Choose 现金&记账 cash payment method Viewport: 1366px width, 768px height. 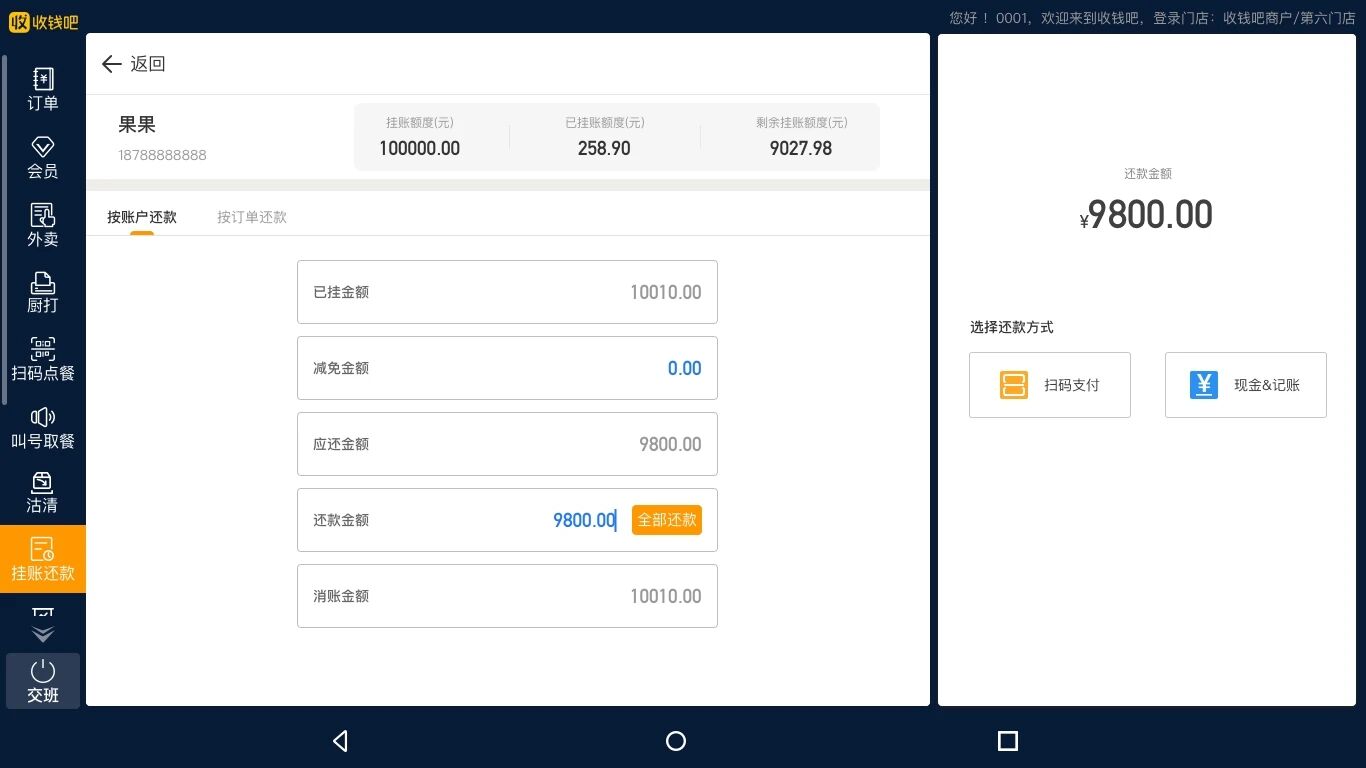pos(1245,385)
